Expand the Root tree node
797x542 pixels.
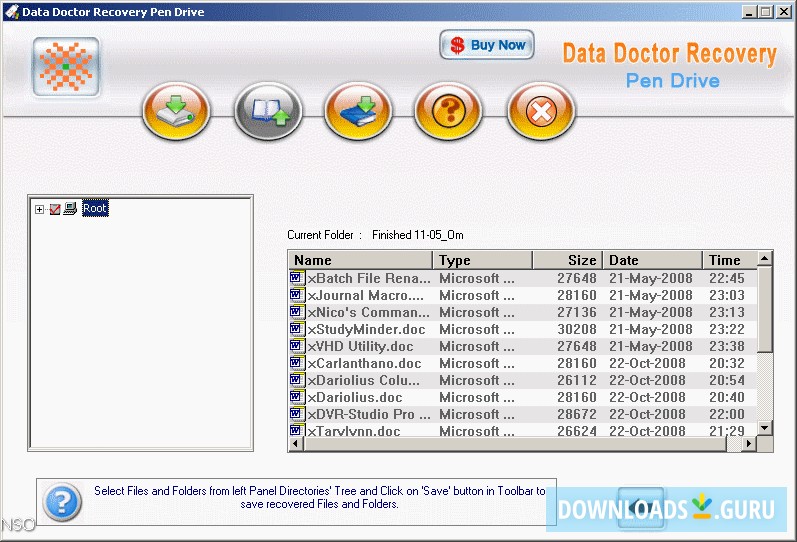pyautogui.click(x=39, y=209)
